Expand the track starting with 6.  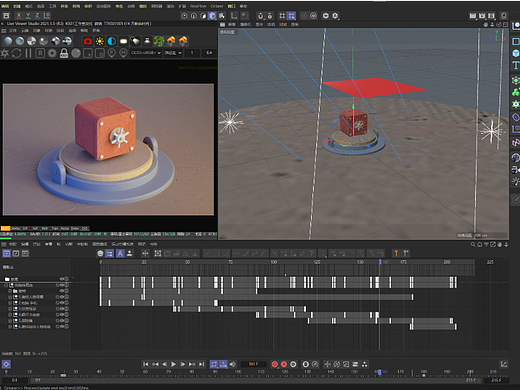(10, 327)
